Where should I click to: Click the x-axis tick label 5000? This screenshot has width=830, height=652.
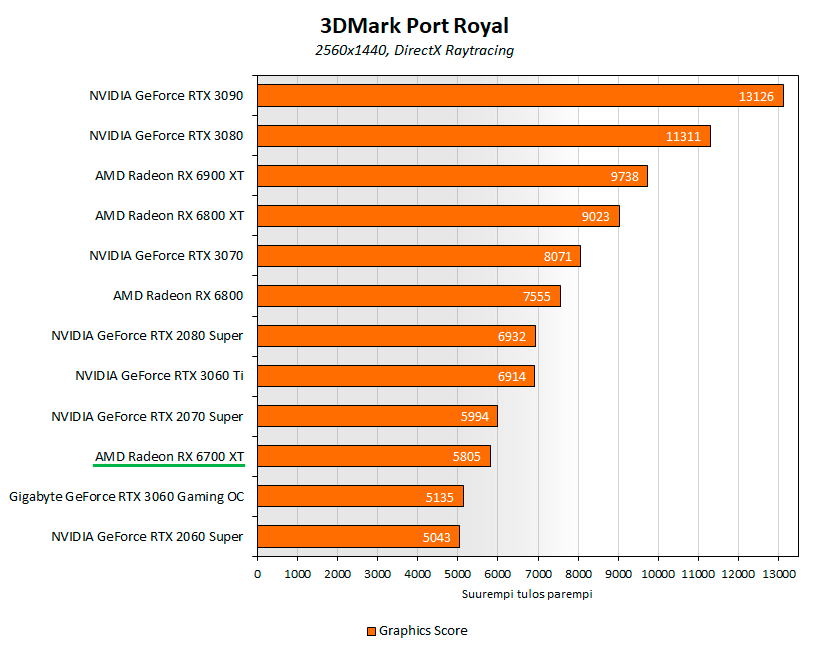click(x=457, y=574)
